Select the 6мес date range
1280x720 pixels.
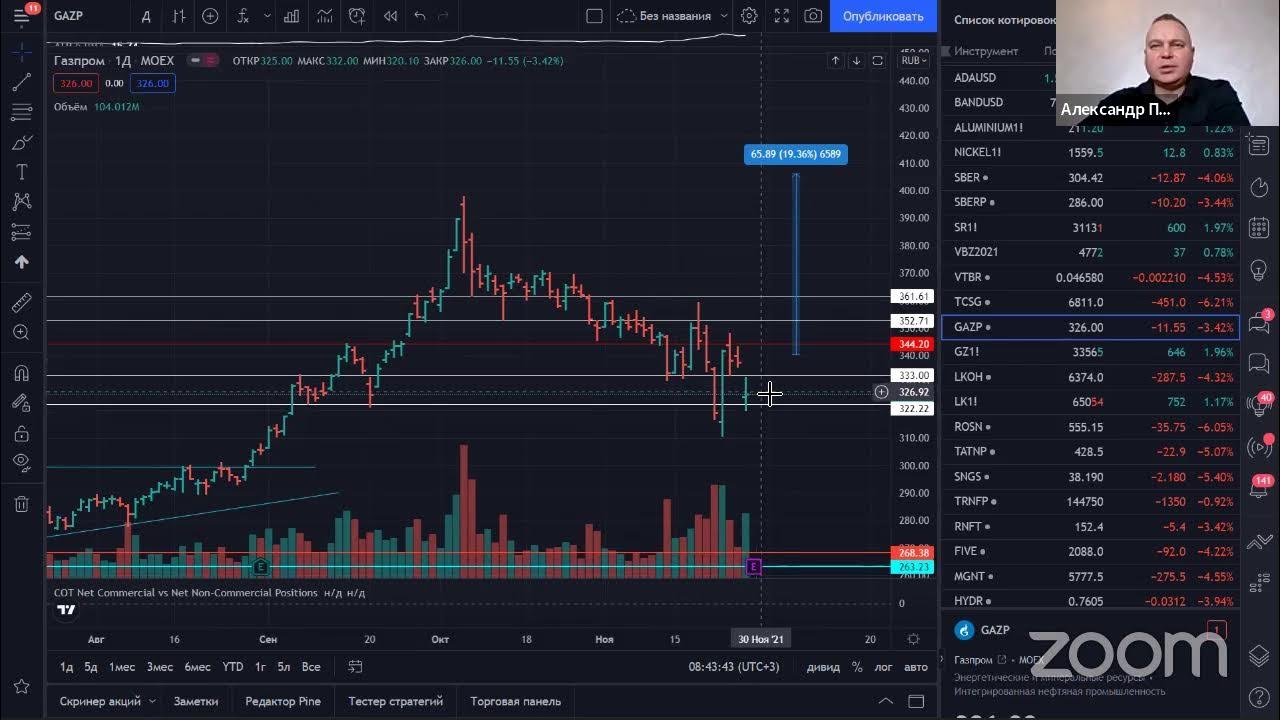point(197,667)
